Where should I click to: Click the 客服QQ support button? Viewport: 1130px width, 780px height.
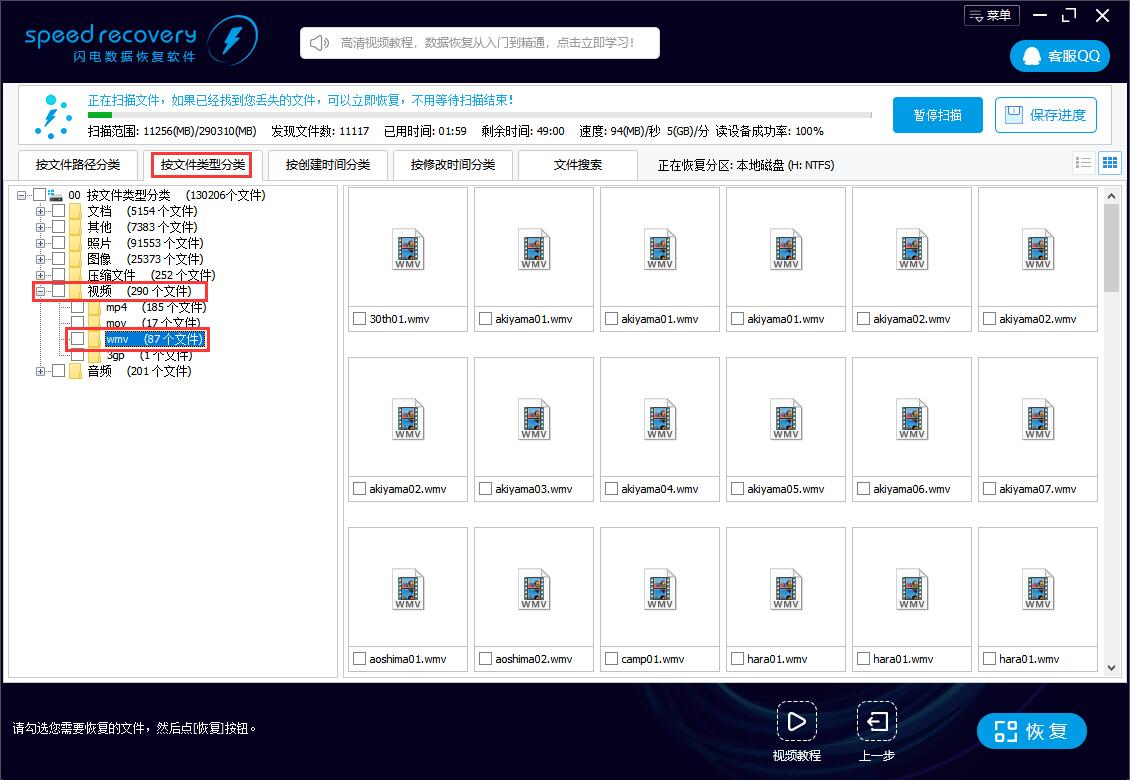[x=1059, y=56]
